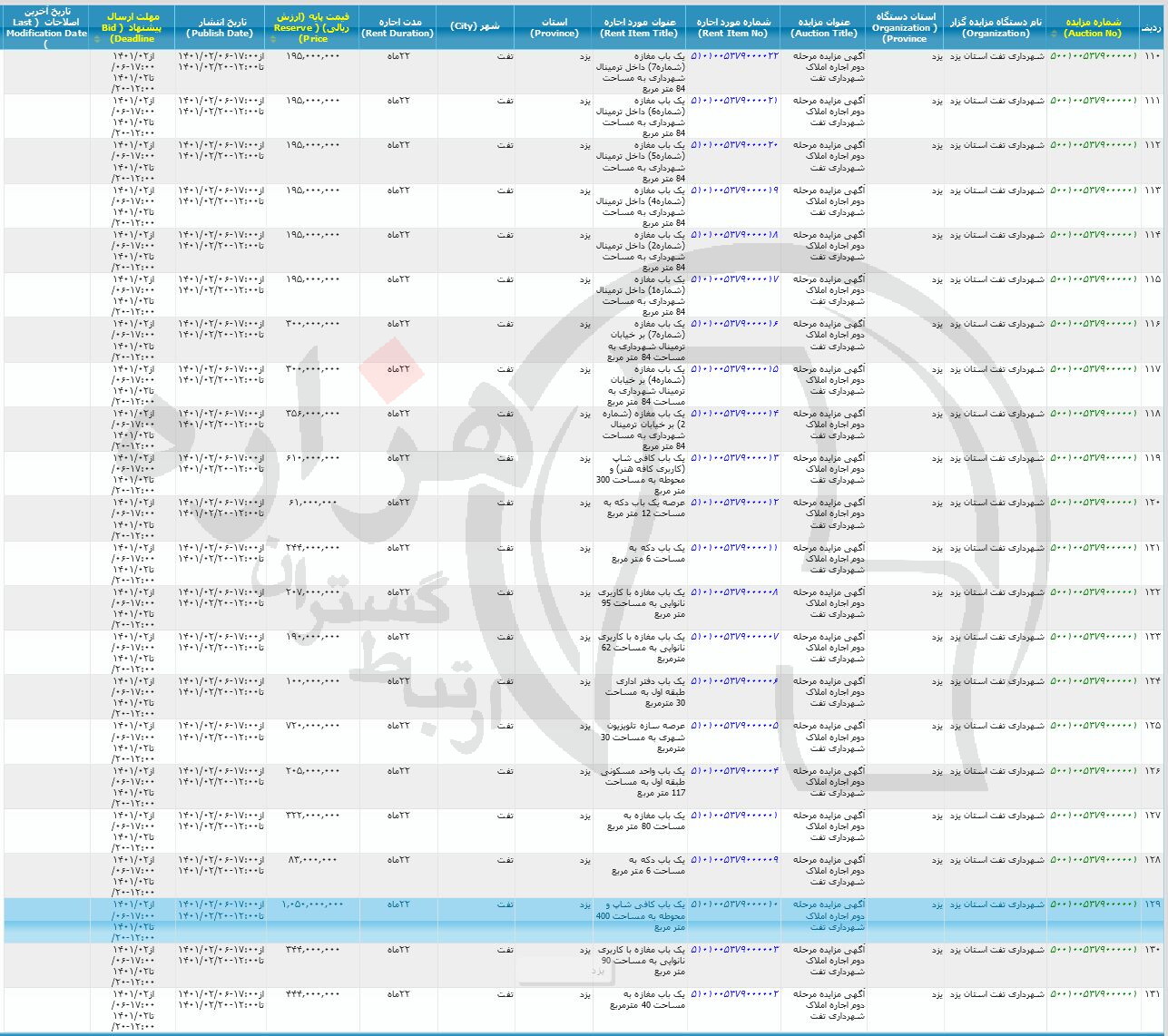Image resolution: width=1168 pixels, height=1036 pixels.
Task: Open rent item number link in row 116
Action: click(735, 324)
